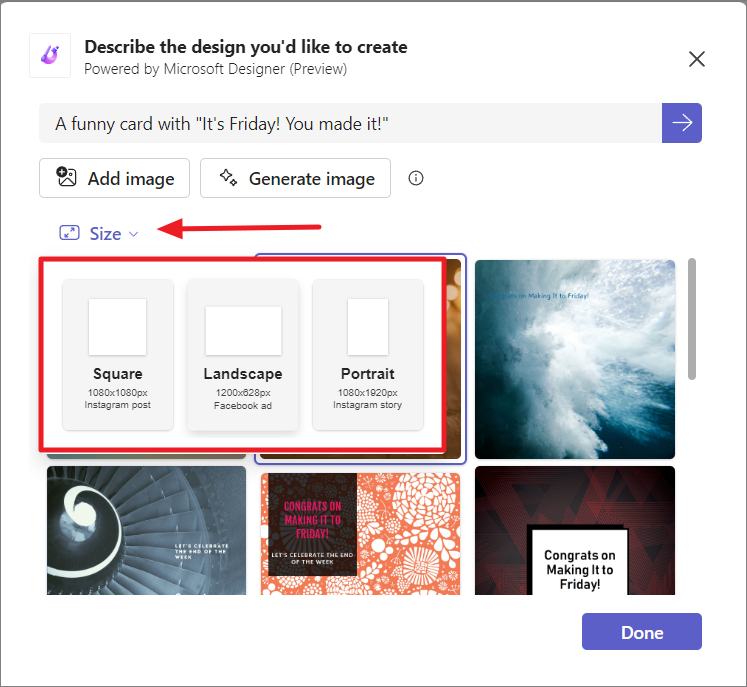Submit the prompt with the arrow button
Screen dimensions: 747x687
(682, 123)
